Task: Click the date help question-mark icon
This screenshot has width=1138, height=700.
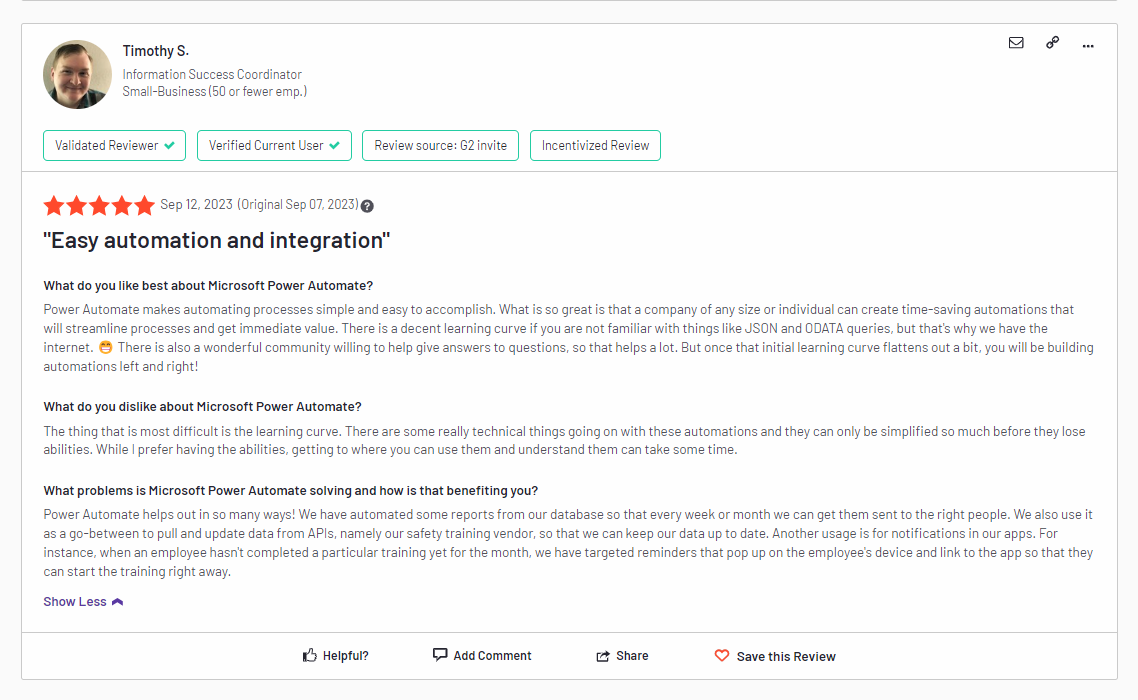Action: 367,206
